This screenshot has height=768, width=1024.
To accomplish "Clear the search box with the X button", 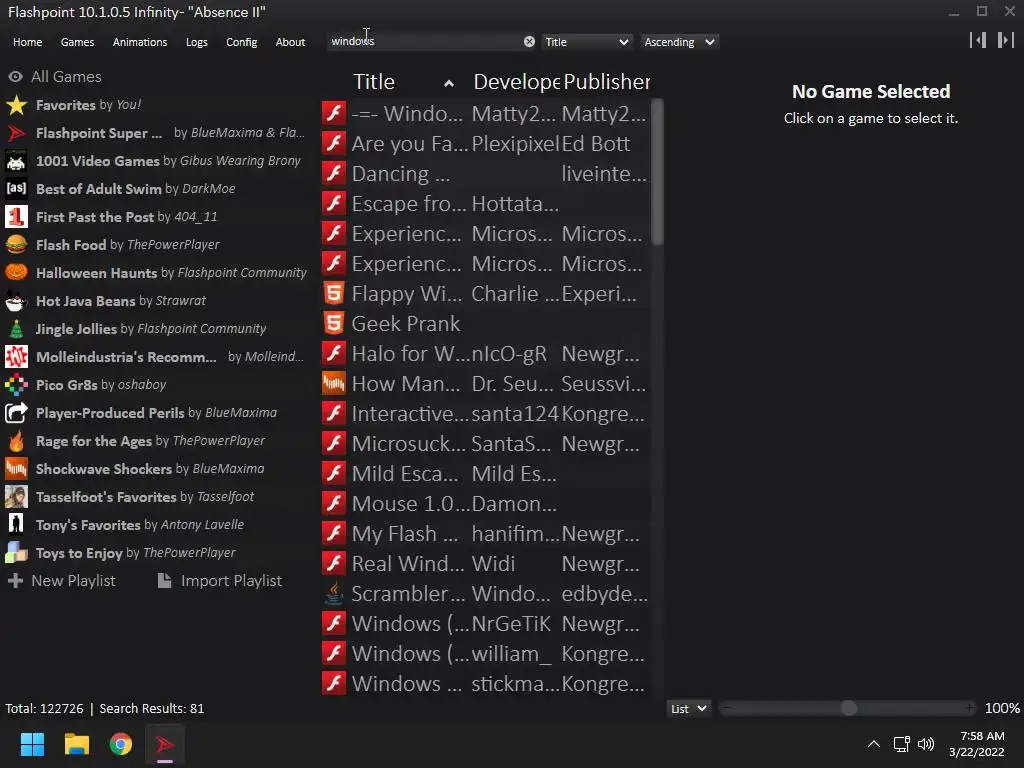I will (x=529, y=42).
